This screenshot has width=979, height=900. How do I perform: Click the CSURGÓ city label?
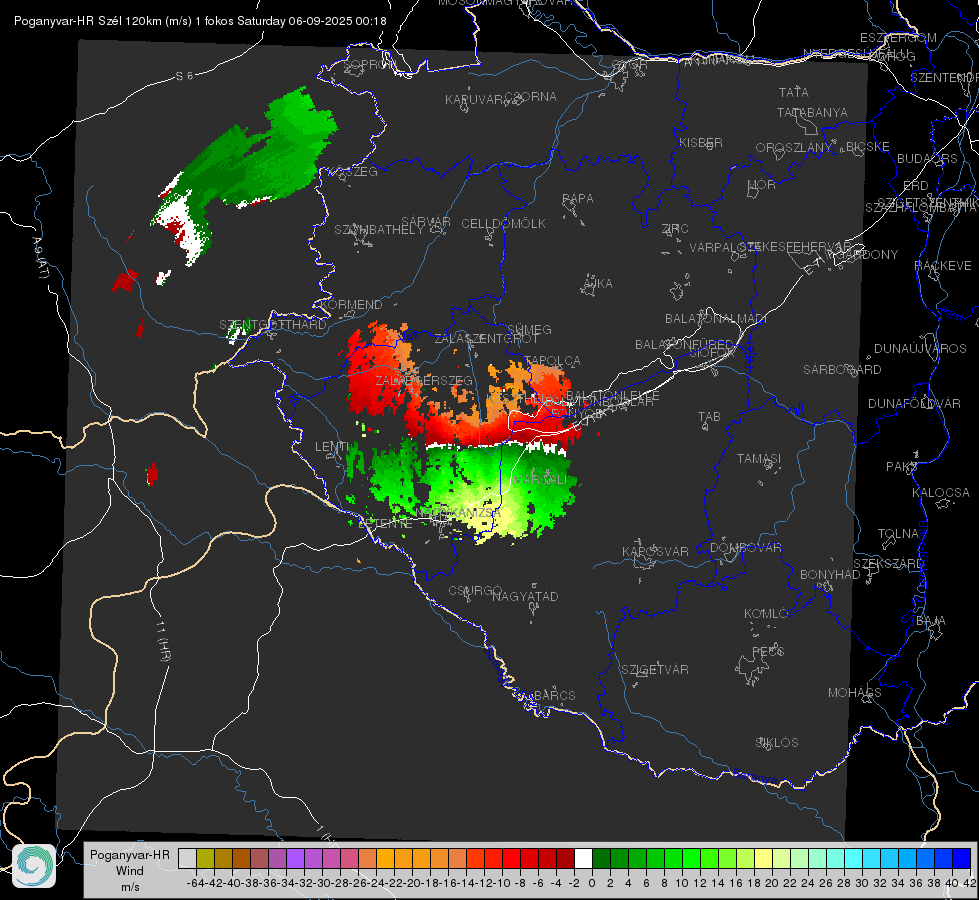(475, 591)
